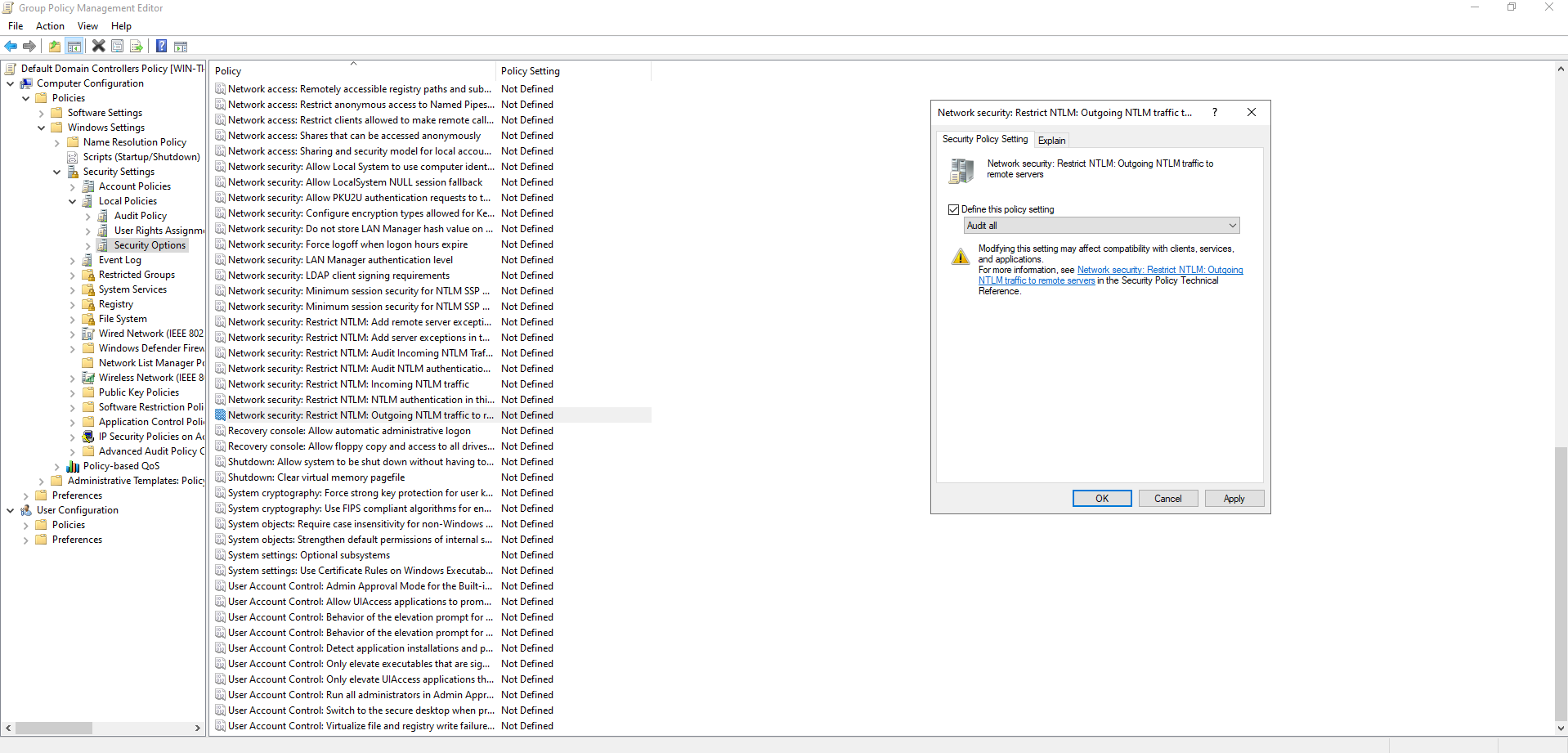The width and height of the screenshot is (1568, 753).
Task: Open the Action menu
Action: pyautogui.click(x=50, y=26)
